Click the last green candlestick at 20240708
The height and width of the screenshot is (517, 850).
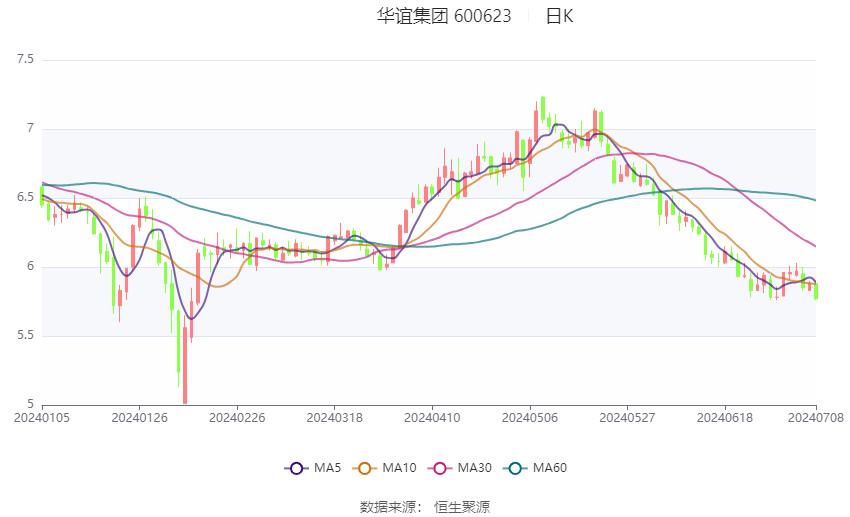pyautogui.click(x=816, y=291)
